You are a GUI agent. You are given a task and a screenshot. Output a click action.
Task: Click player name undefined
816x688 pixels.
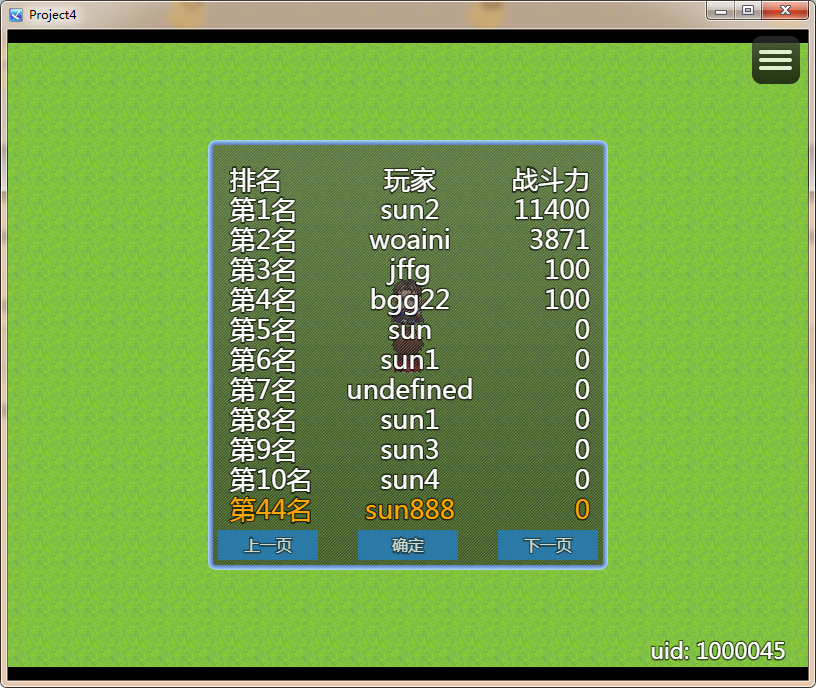410,390
